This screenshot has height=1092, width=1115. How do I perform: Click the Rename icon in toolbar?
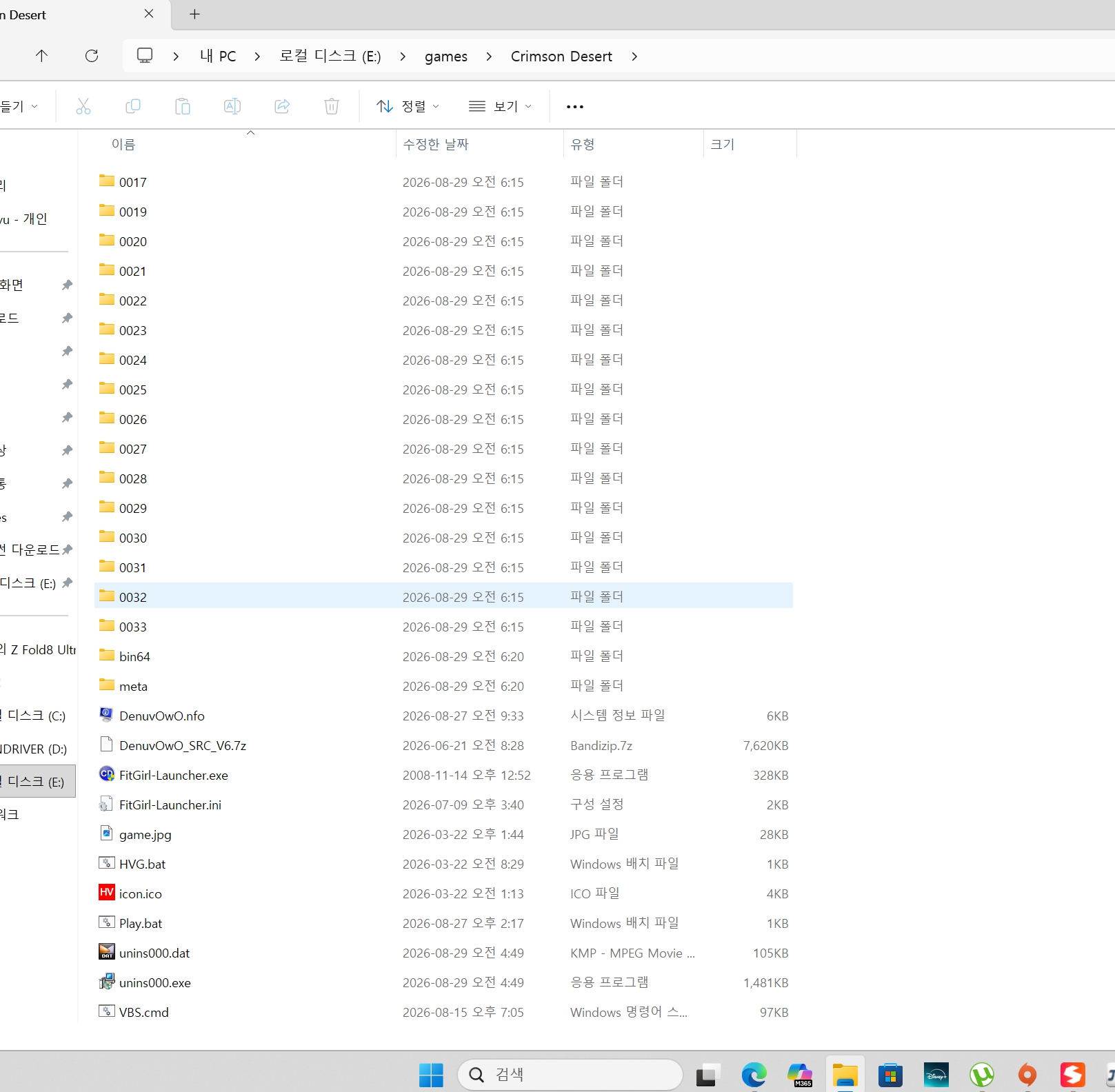[232, 106]
